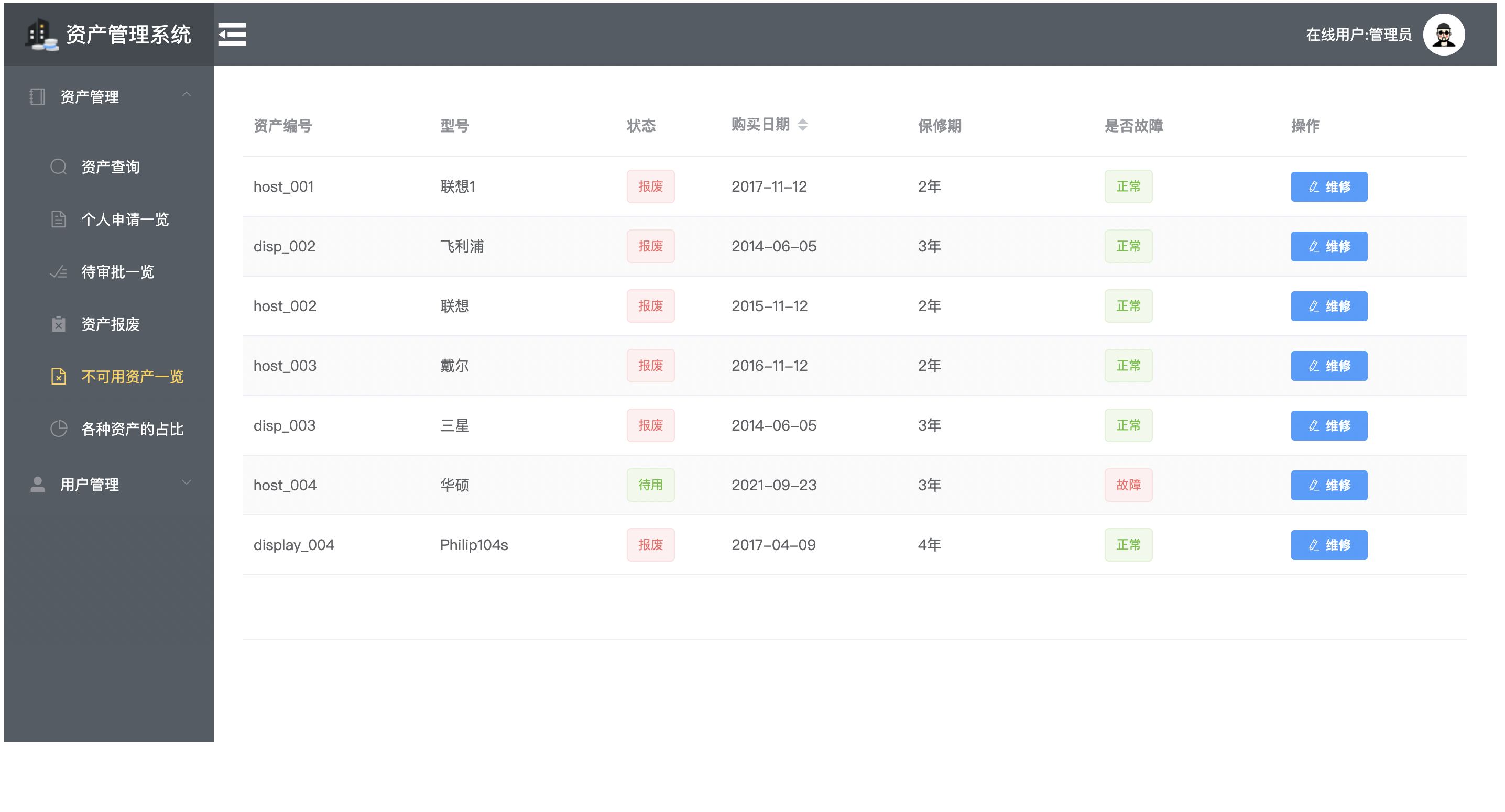Screen dimensions: 1505x812
Task: Click the 资产报废 clipboard icon
Action: click(58, 324)
